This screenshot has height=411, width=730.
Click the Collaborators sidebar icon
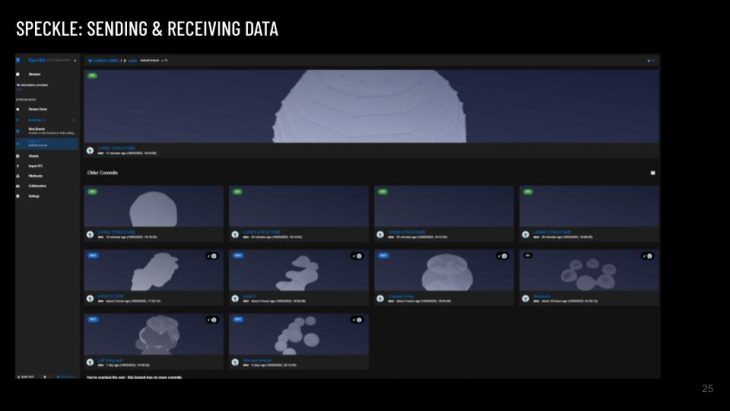(x=19, y=186)
